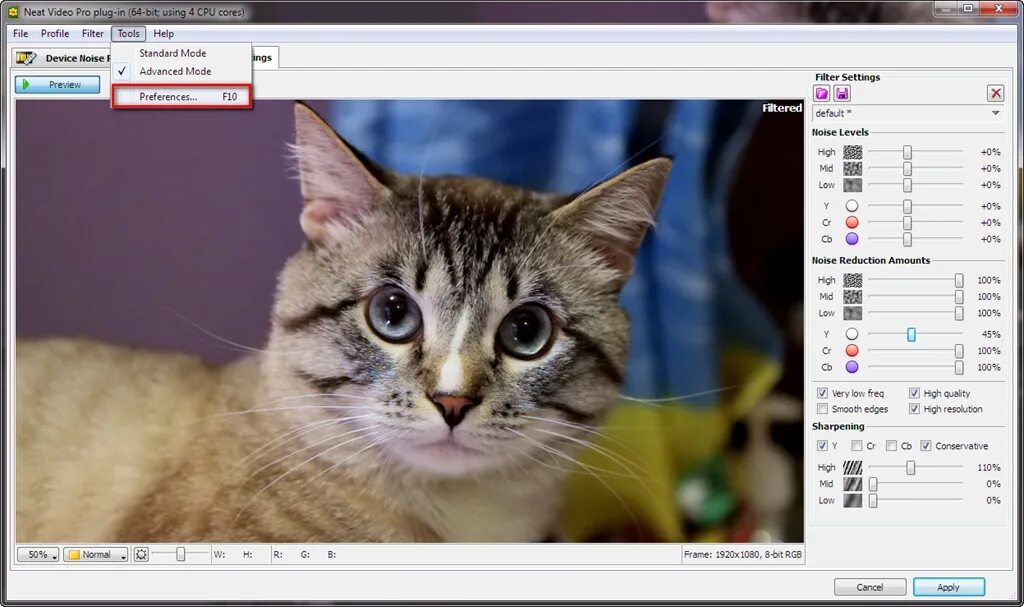
Task: Click Sharpening Low frequency icon
Action: click(x=852, y=500)
